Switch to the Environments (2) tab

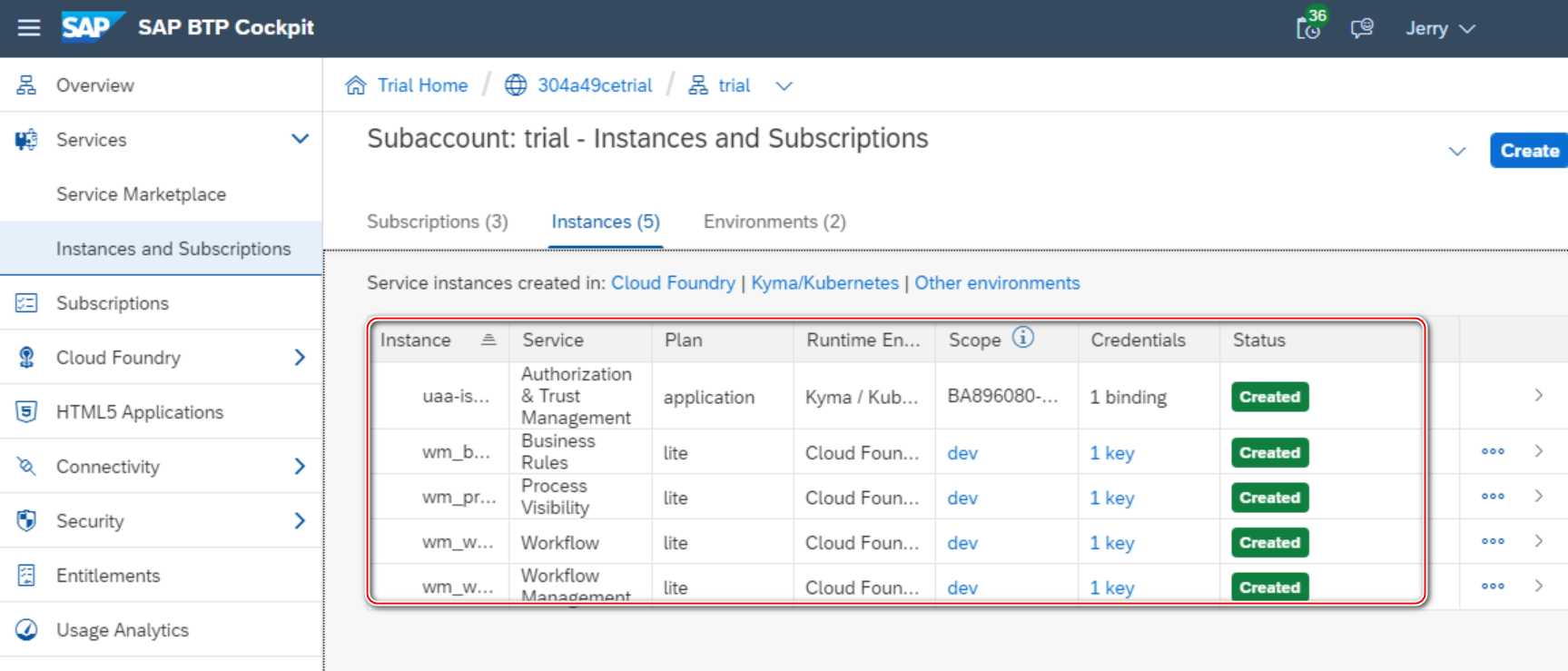(774, 222)
